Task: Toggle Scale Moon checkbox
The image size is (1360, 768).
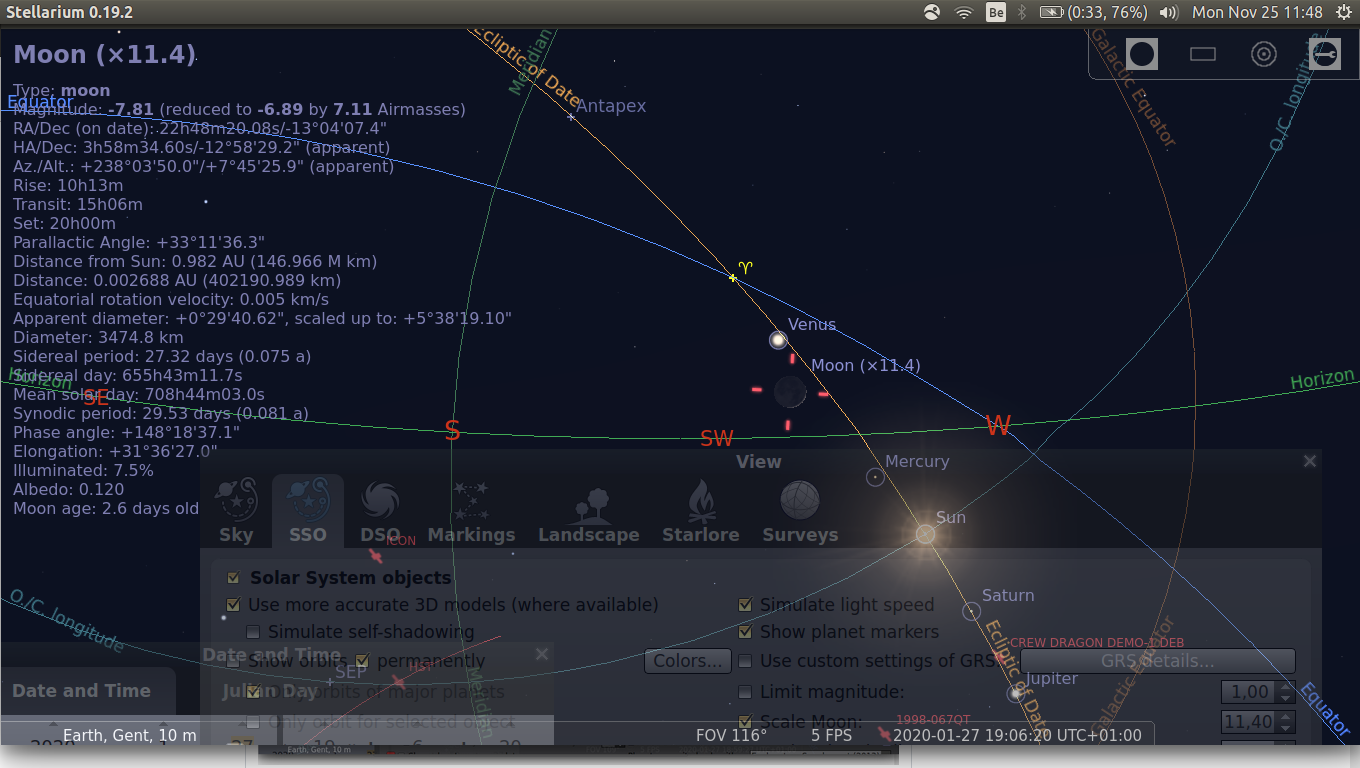Action: 745,721
